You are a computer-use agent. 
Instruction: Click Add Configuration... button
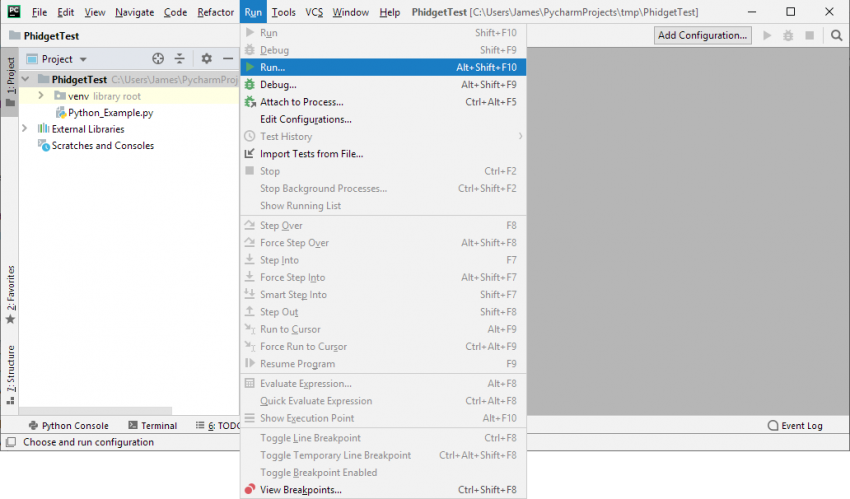703,35
